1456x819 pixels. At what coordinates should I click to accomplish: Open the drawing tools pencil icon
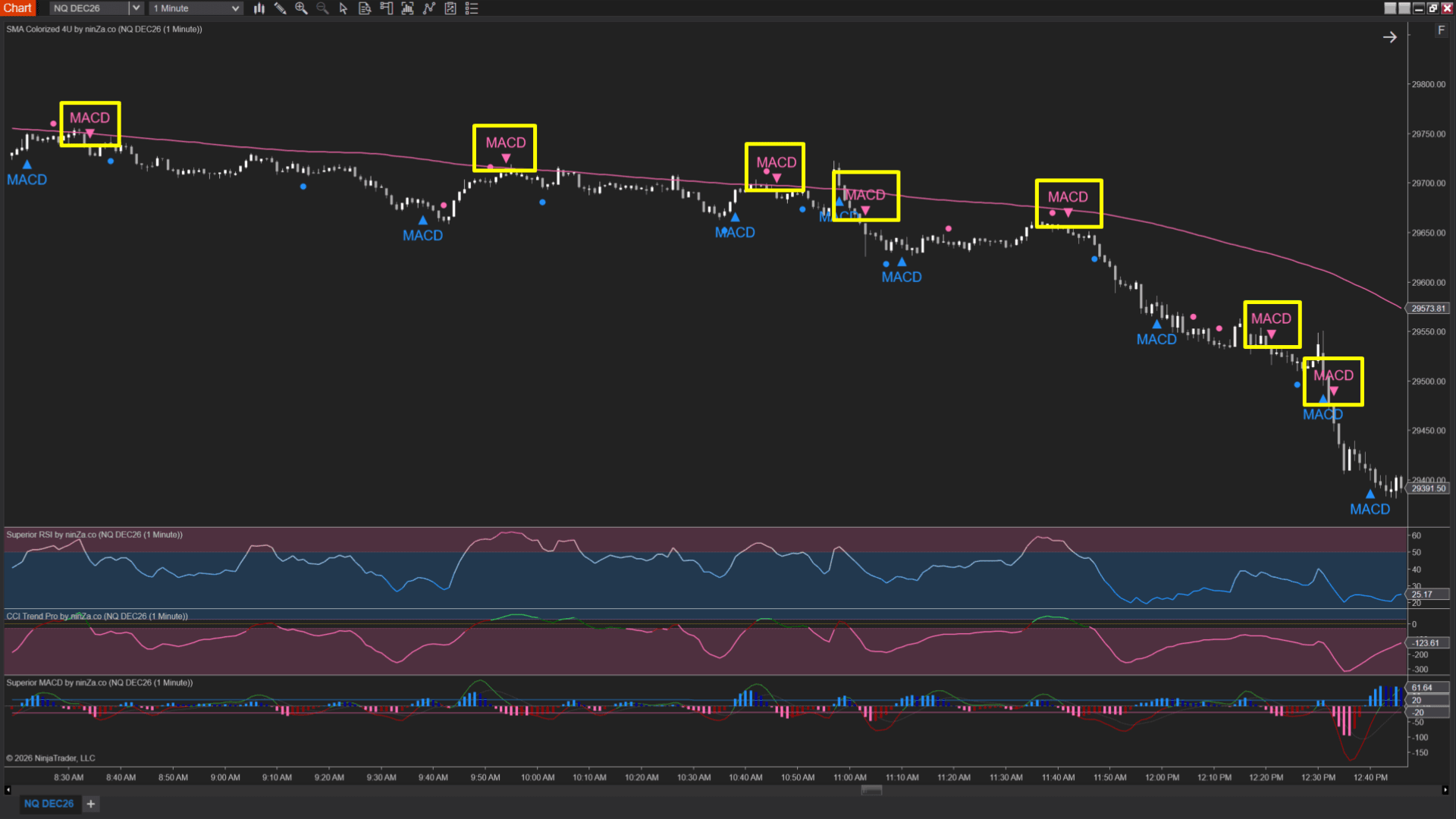(280, 8)
